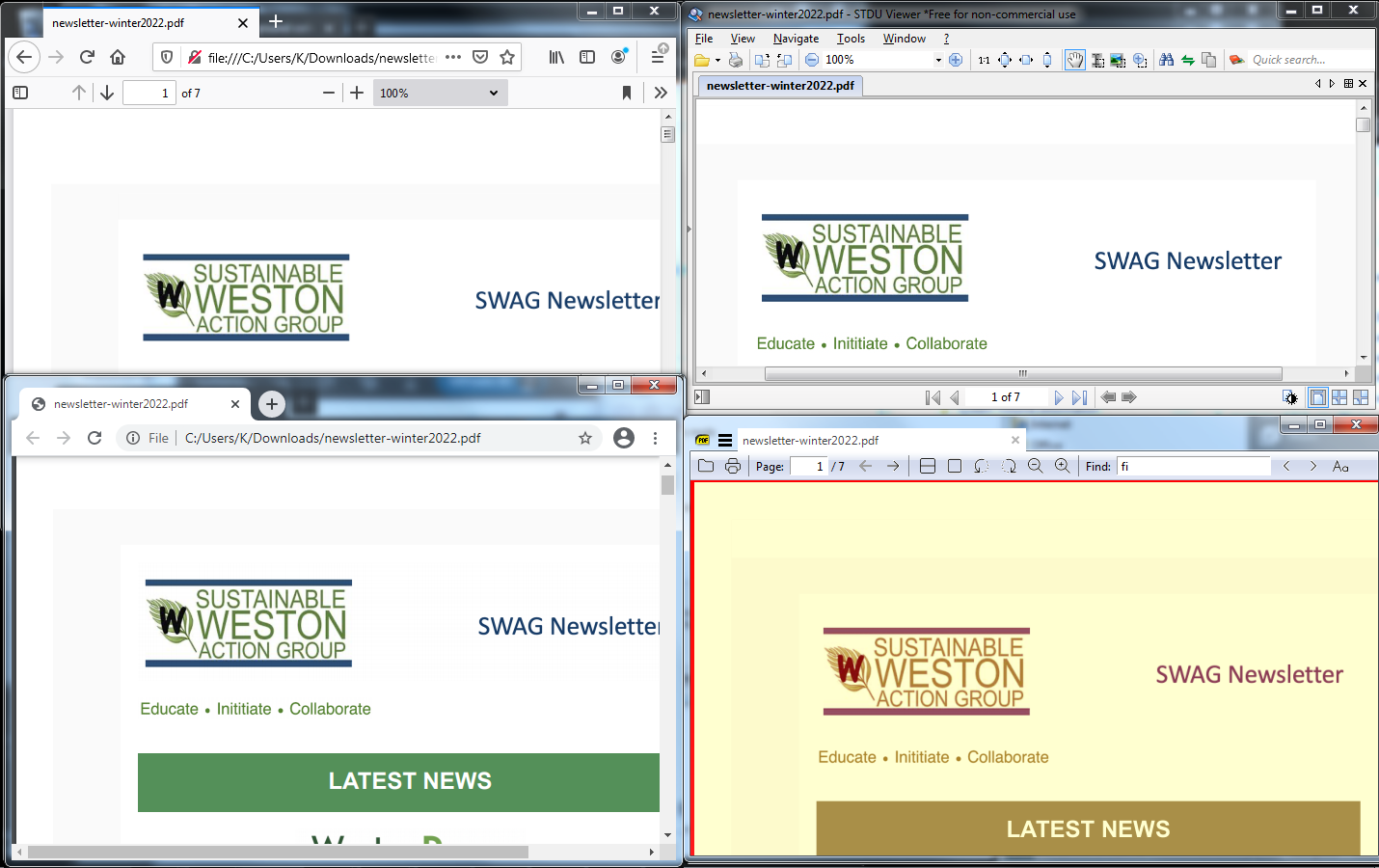Toggle the navigation panel icon in STDU Viewer status bar
The image size is (1379, 868).
pyautogui.click(x=702, y=397)
